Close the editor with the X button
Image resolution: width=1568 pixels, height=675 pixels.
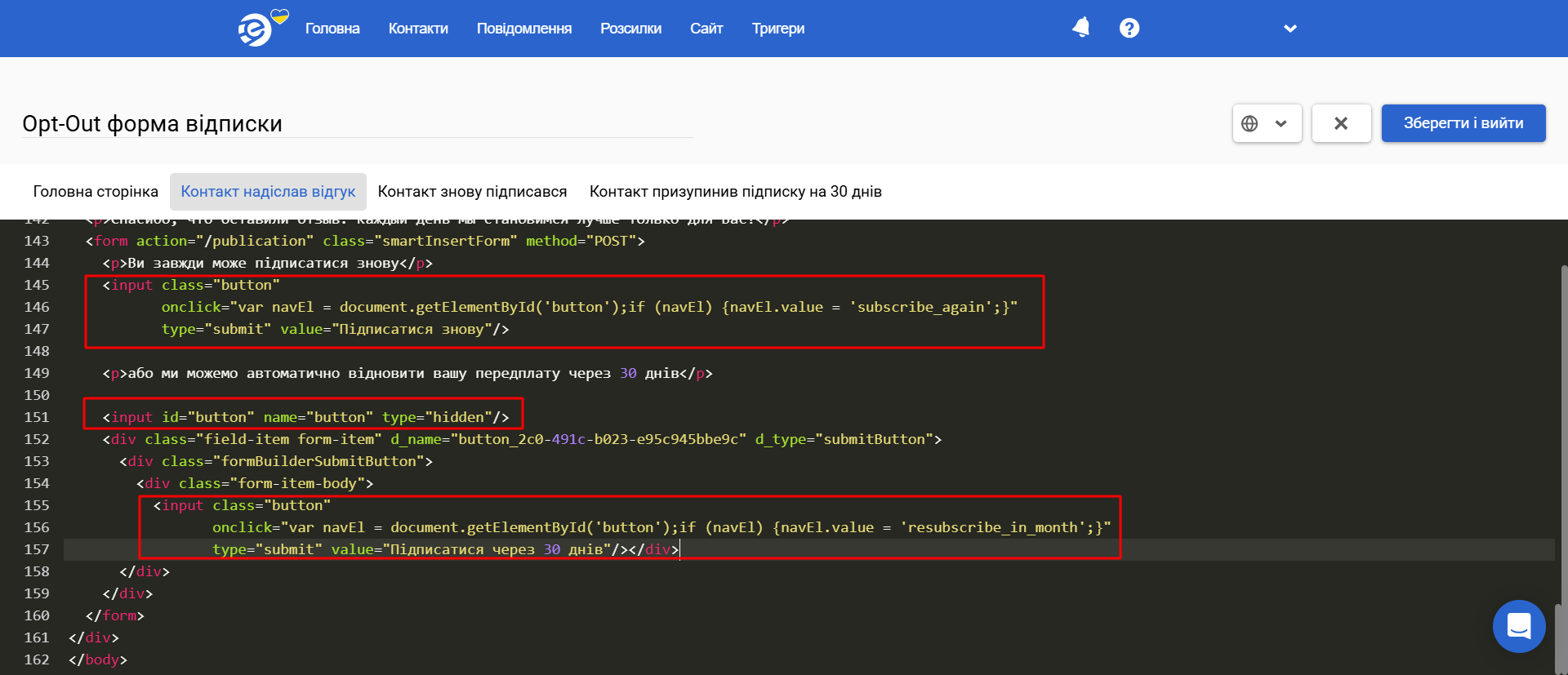[1341, 123]
